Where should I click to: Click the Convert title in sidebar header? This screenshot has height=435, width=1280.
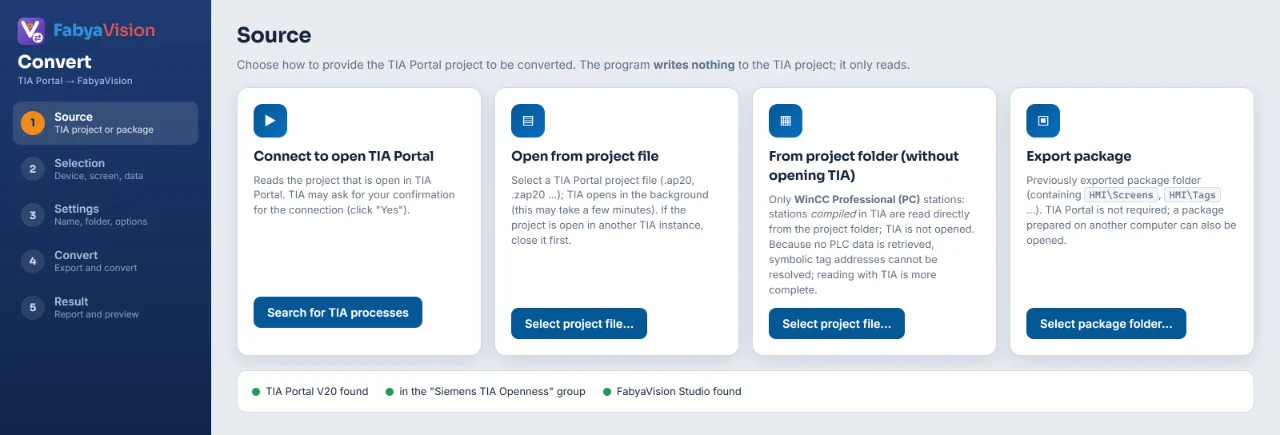click(x=54, y=62)
